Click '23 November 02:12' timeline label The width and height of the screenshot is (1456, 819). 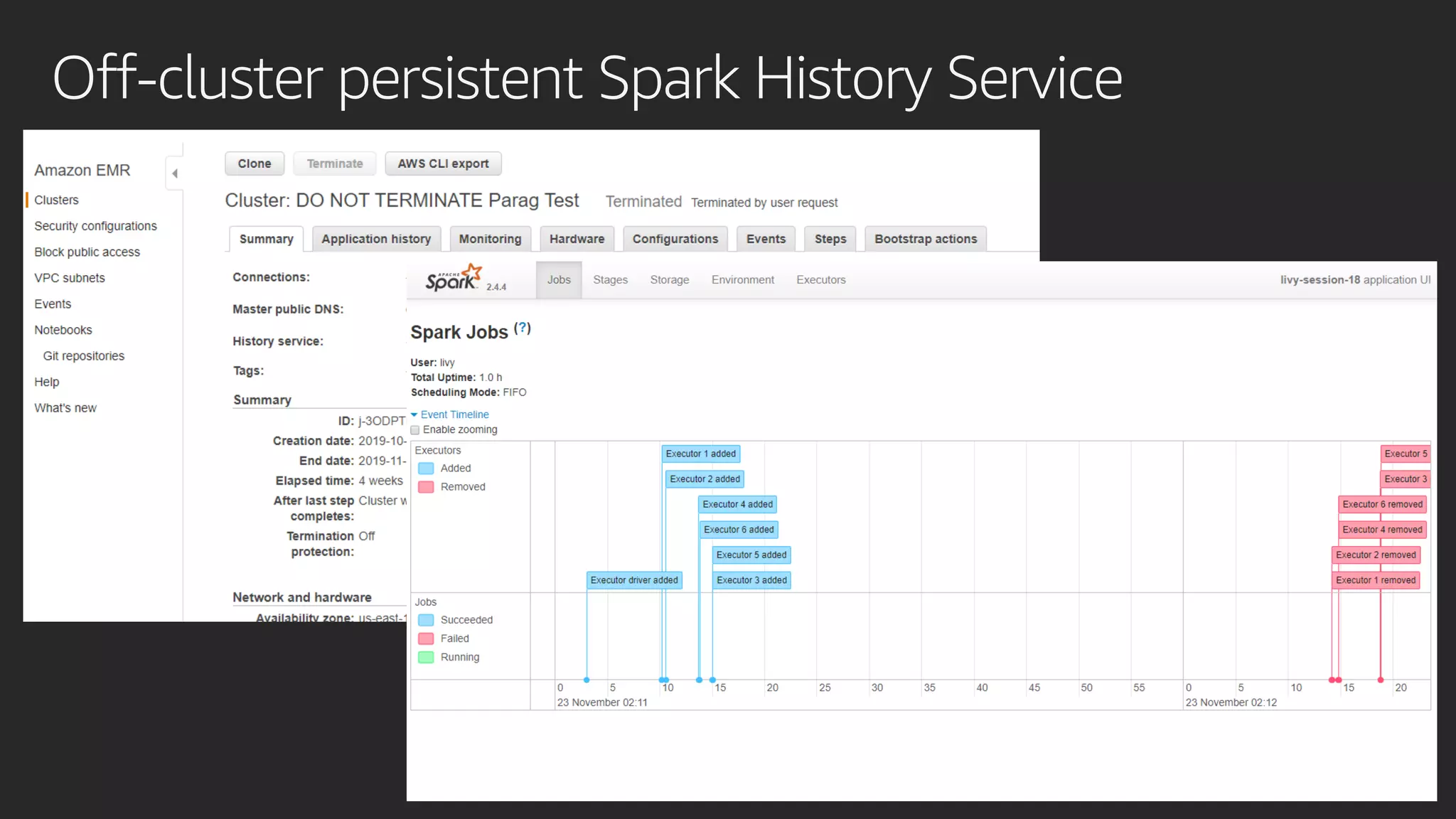point(1231,702)
